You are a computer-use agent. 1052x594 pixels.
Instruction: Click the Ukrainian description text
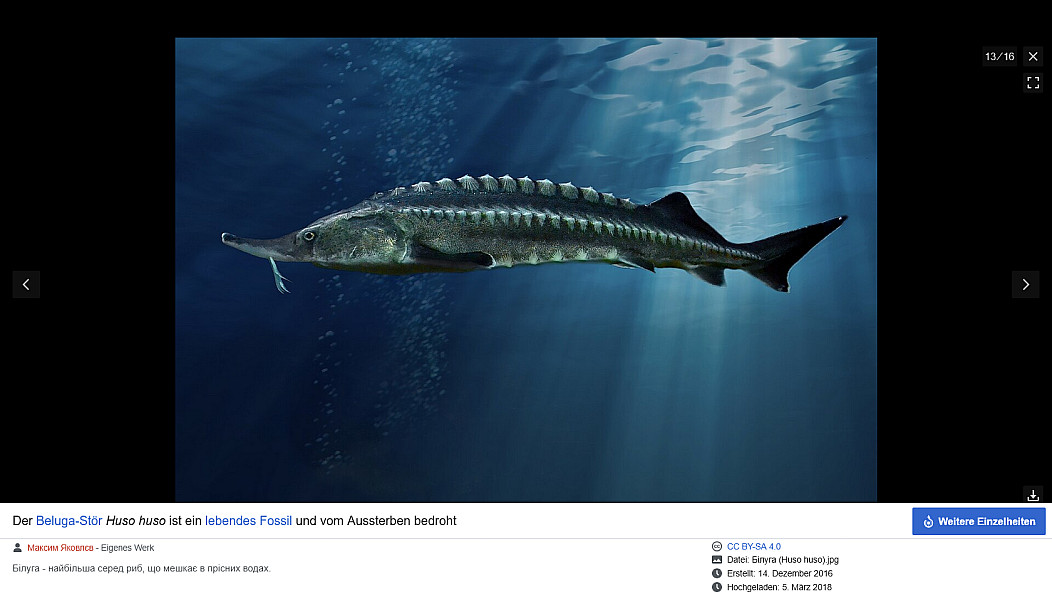141,568
